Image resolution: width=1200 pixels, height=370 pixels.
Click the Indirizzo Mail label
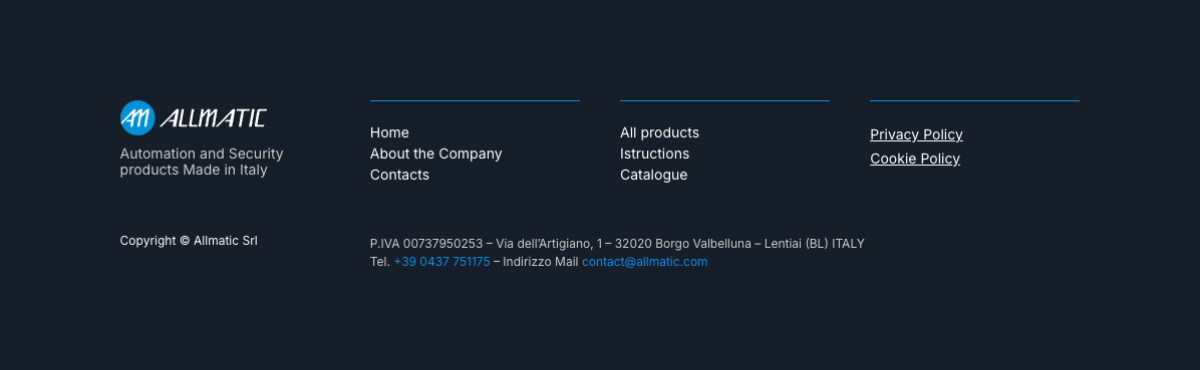(x=541, y=261)
